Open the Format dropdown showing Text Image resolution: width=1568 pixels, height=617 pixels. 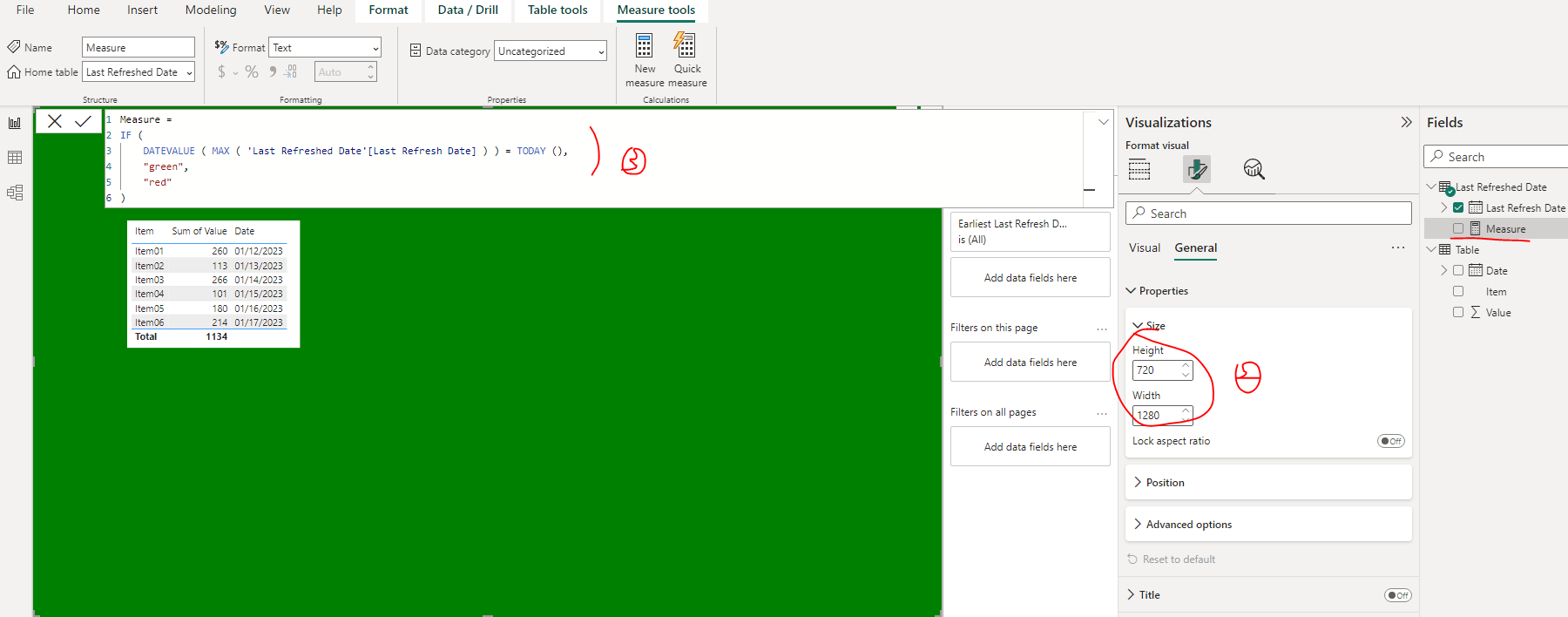tap(325, 47)
